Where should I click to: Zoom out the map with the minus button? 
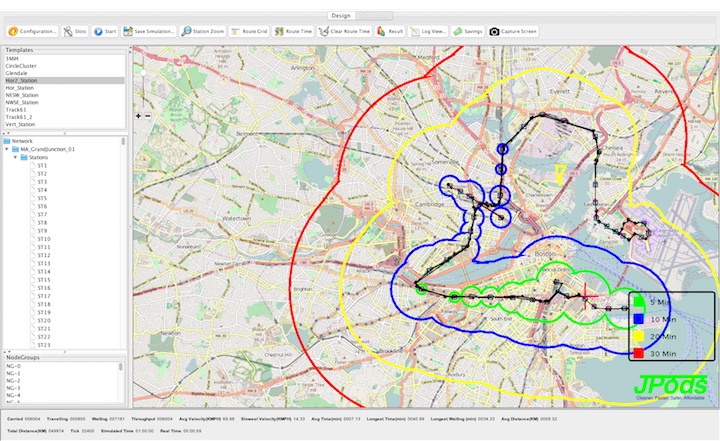tap(149, 116)
